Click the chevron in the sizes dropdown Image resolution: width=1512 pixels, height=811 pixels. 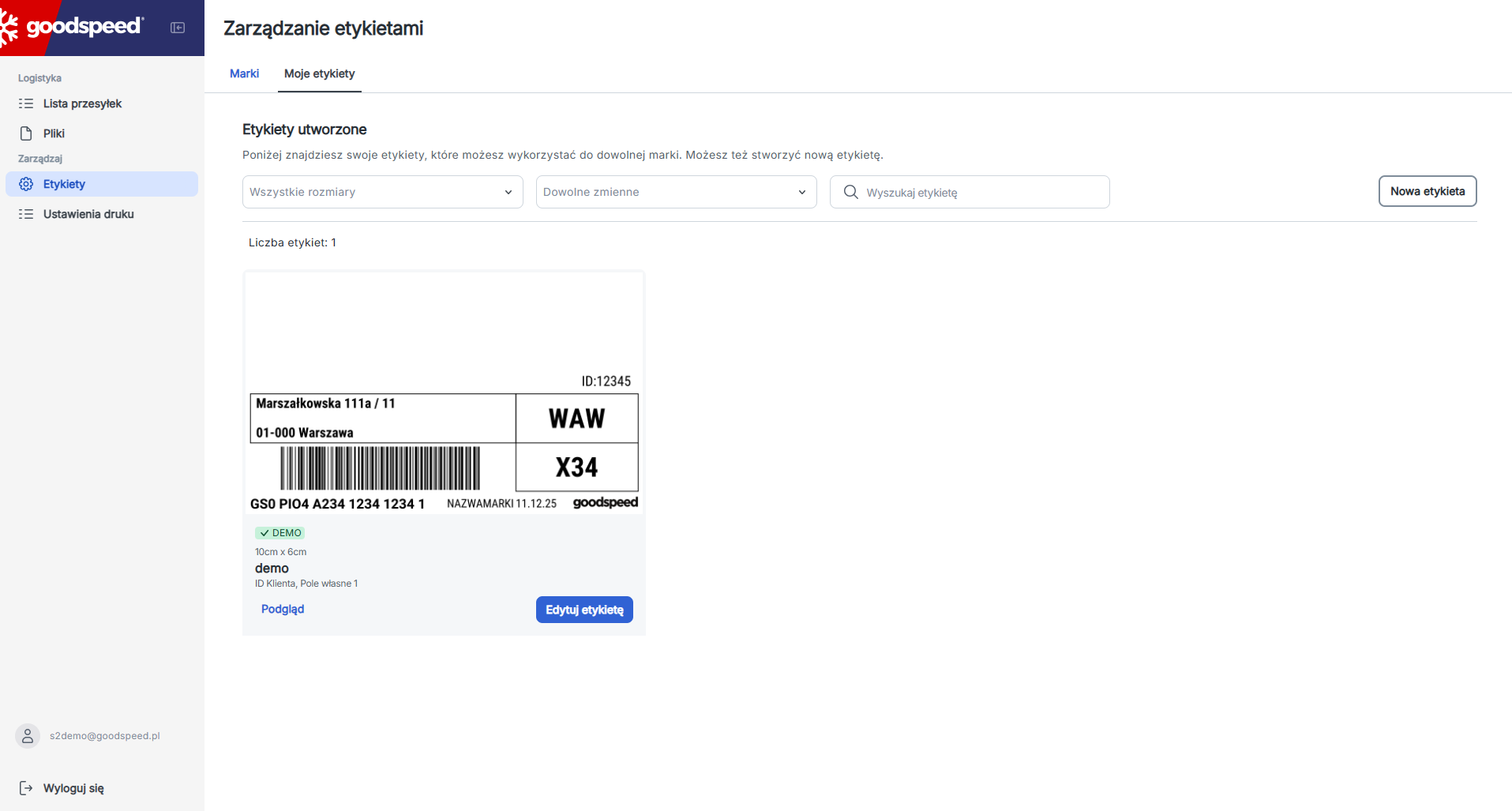click(x=508, y=192)
